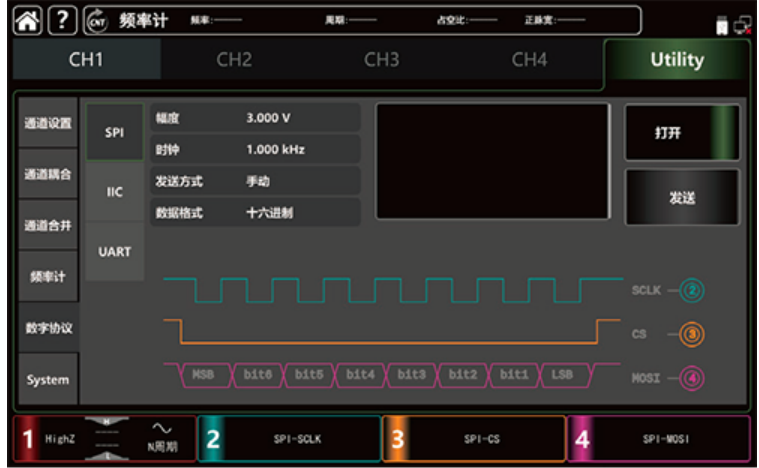This screenshot has width=759, height=468.
Task: Open the System side menu
Action: coord(48,380)
